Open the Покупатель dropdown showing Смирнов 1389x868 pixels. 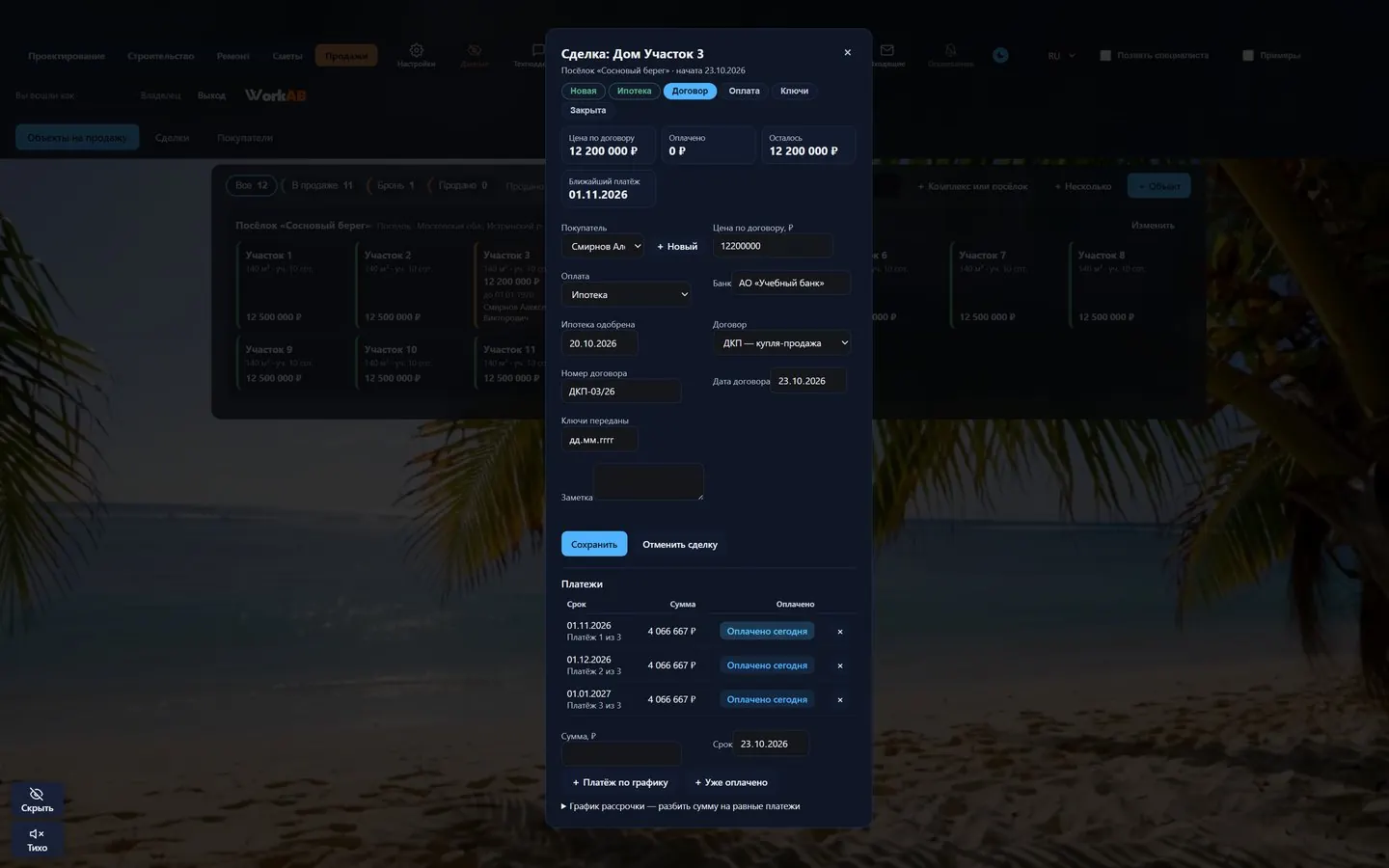[x=603, y=246]
